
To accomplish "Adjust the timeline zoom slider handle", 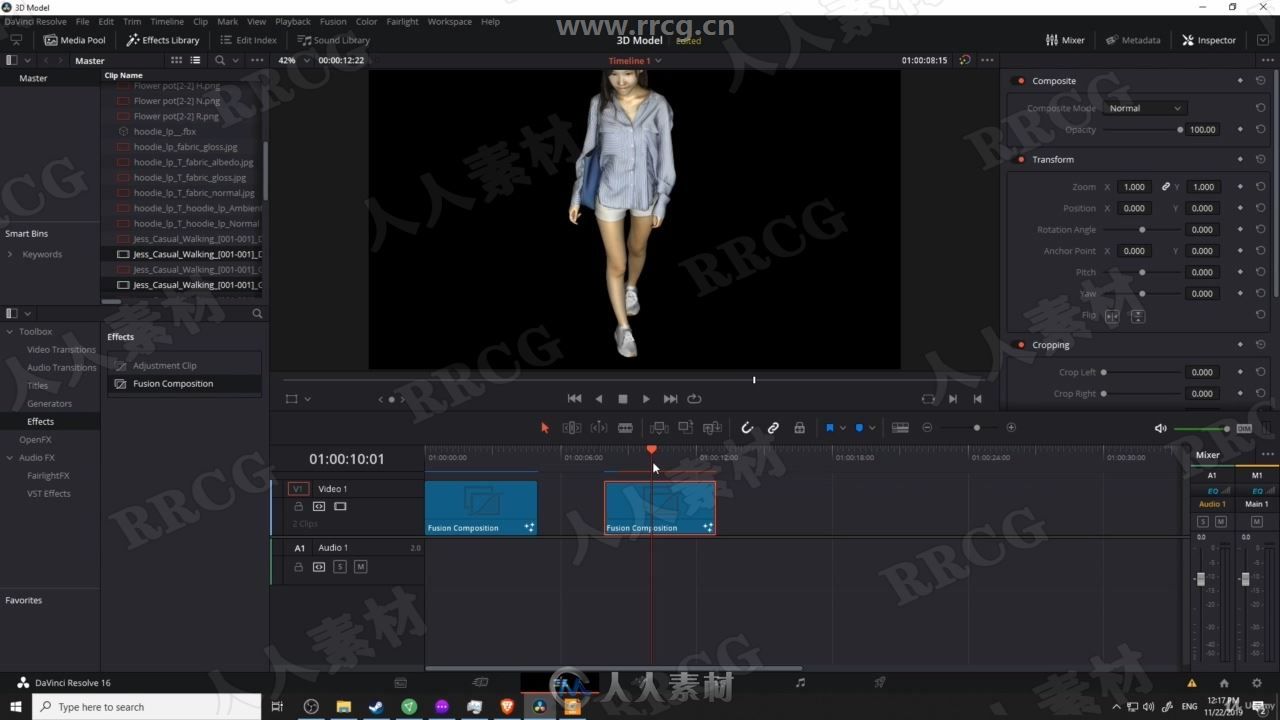I will tap(977, 428).
